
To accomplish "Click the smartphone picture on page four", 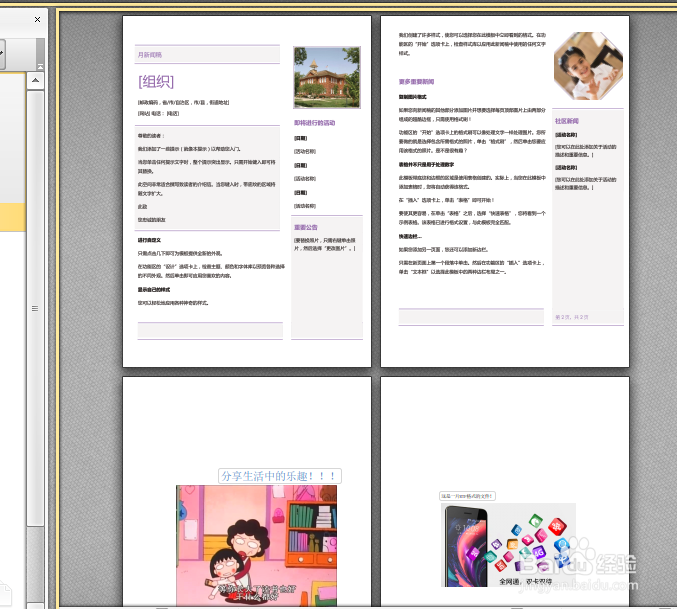I will tap(508, 545).
